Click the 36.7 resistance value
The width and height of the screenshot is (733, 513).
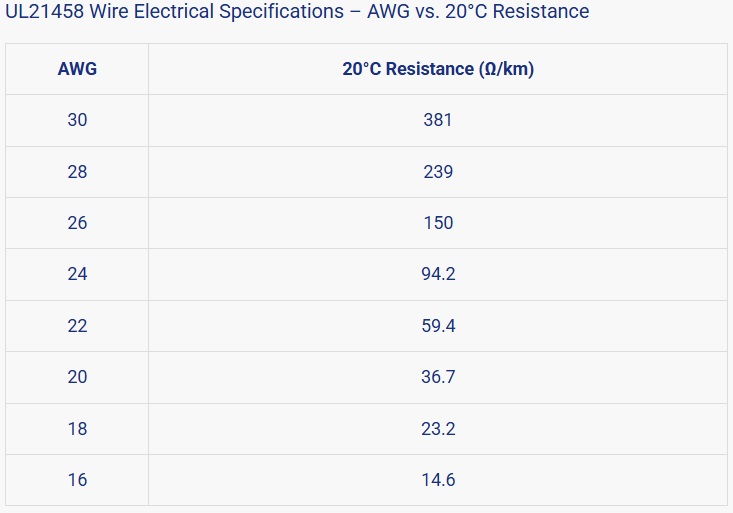click(x=438, y=377)
